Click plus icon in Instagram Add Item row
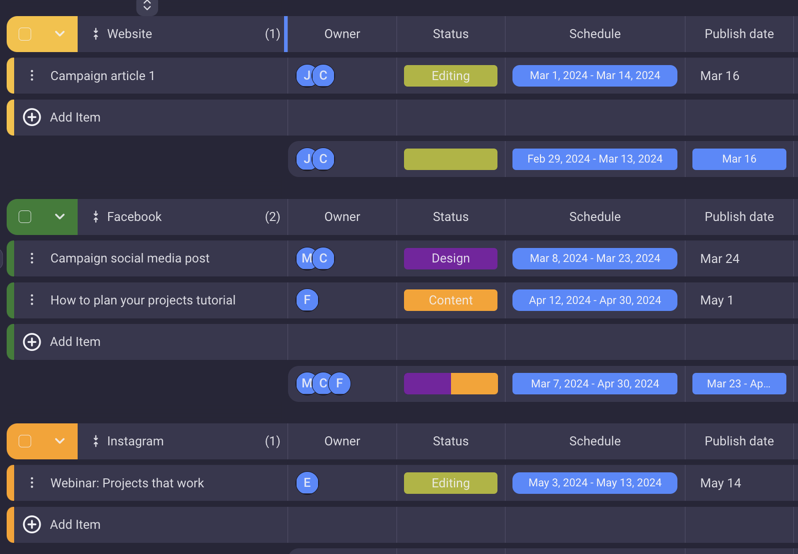798x554 pixels. point(32,524)
